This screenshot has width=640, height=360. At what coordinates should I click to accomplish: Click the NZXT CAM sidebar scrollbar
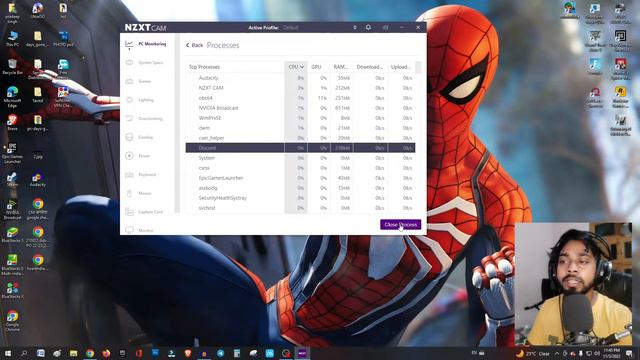(177, 122)
